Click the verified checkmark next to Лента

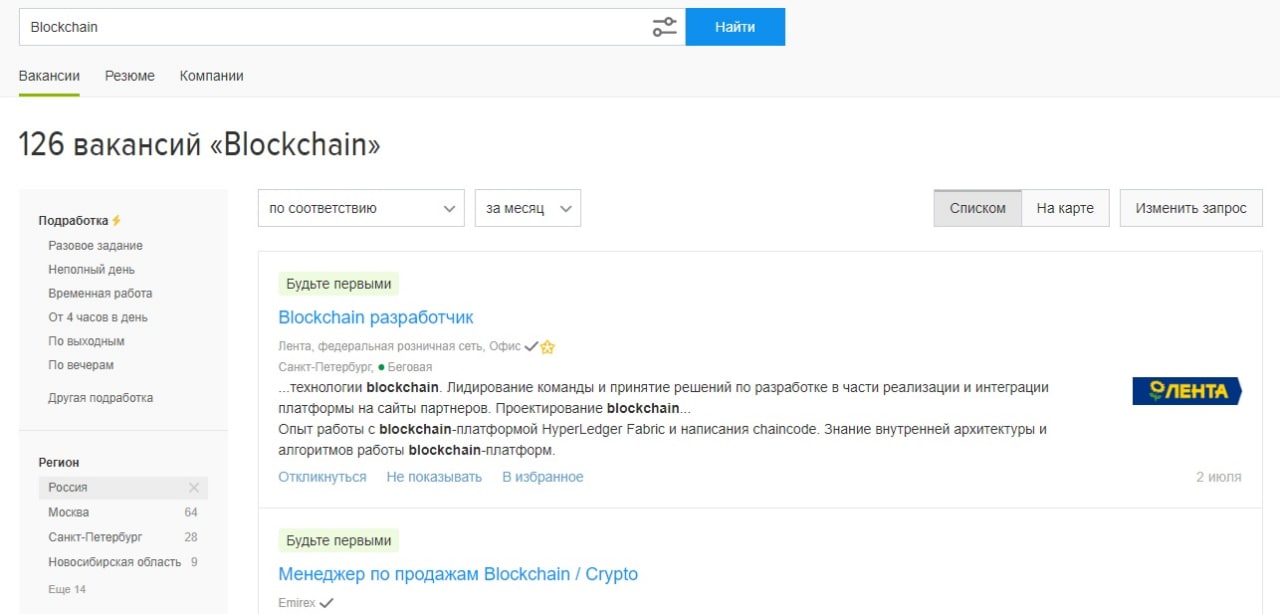[531, 346]
